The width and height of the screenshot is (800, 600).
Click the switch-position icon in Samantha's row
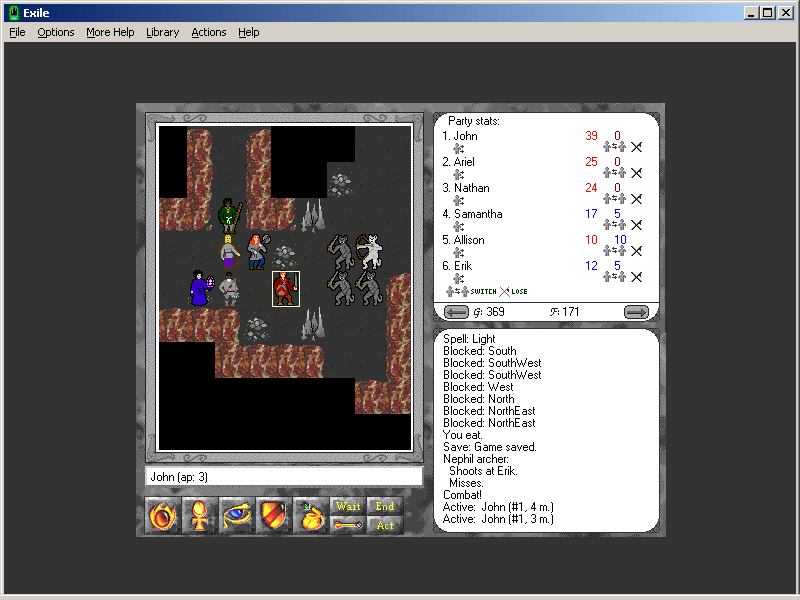pyautogui.click(x=614, y=225)
